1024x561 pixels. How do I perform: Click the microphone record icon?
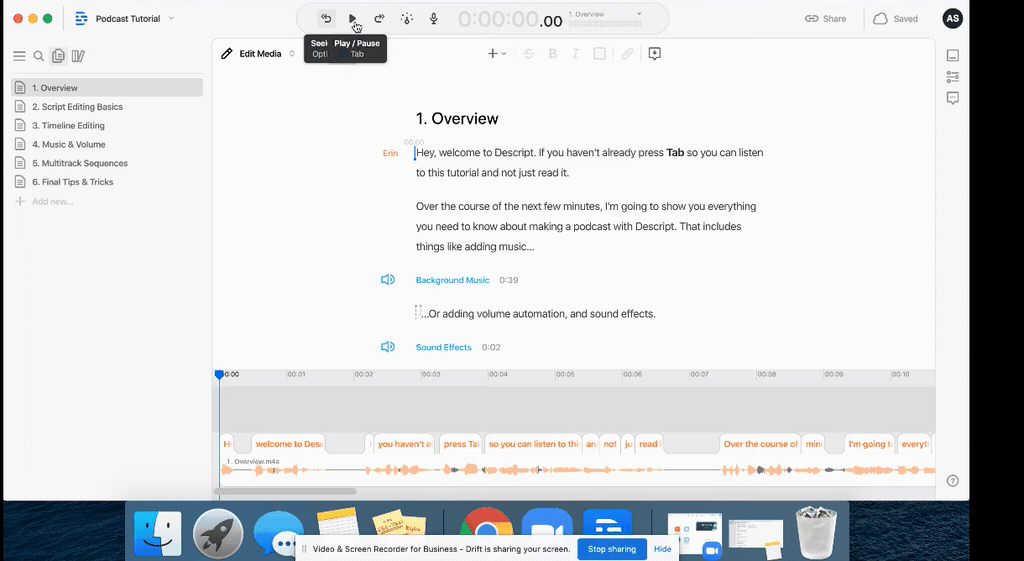tap(434, 18)
